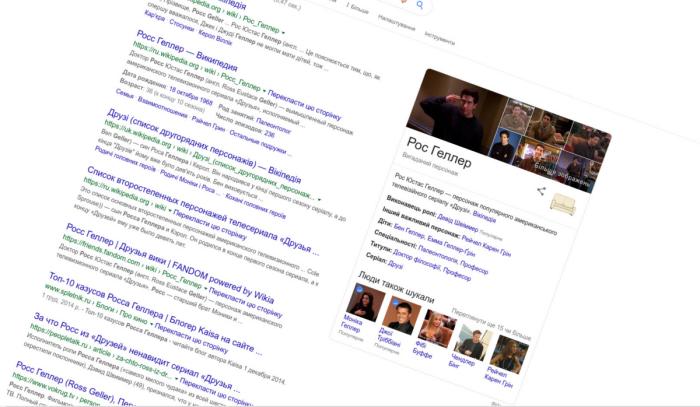
Task: Click the couch icon in knowledge panel
Action: (563, 204)
